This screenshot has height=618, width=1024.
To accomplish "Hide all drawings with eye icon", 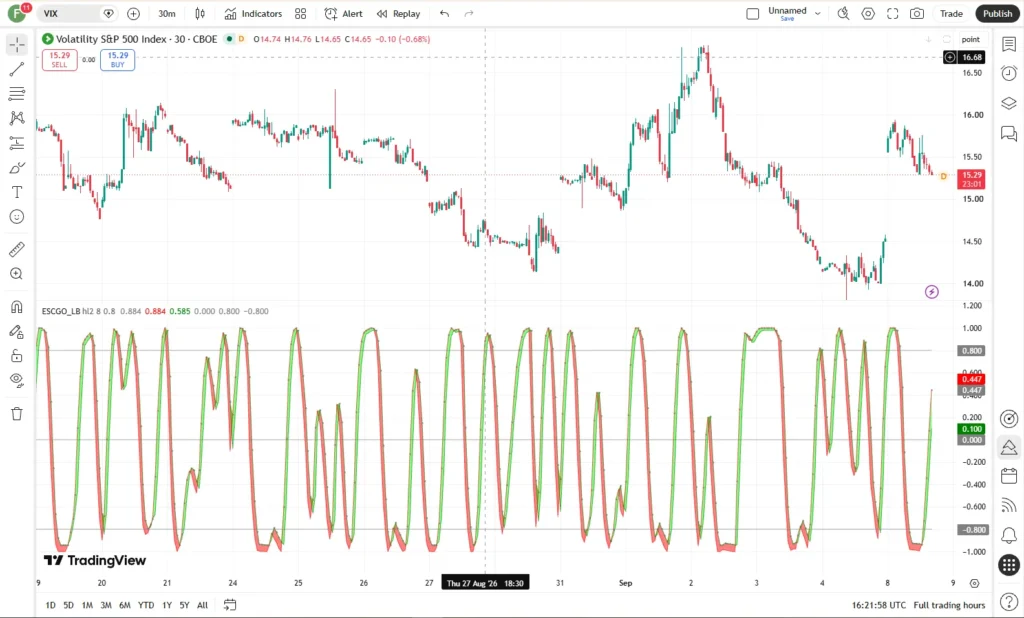I will 17,380.
